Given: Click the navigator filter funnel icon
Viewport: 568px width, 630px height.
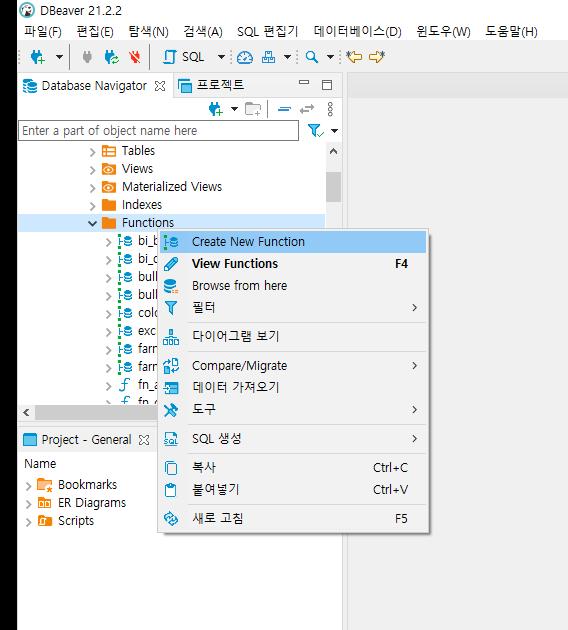Looking at the screenshot, I should click(315, 131).
